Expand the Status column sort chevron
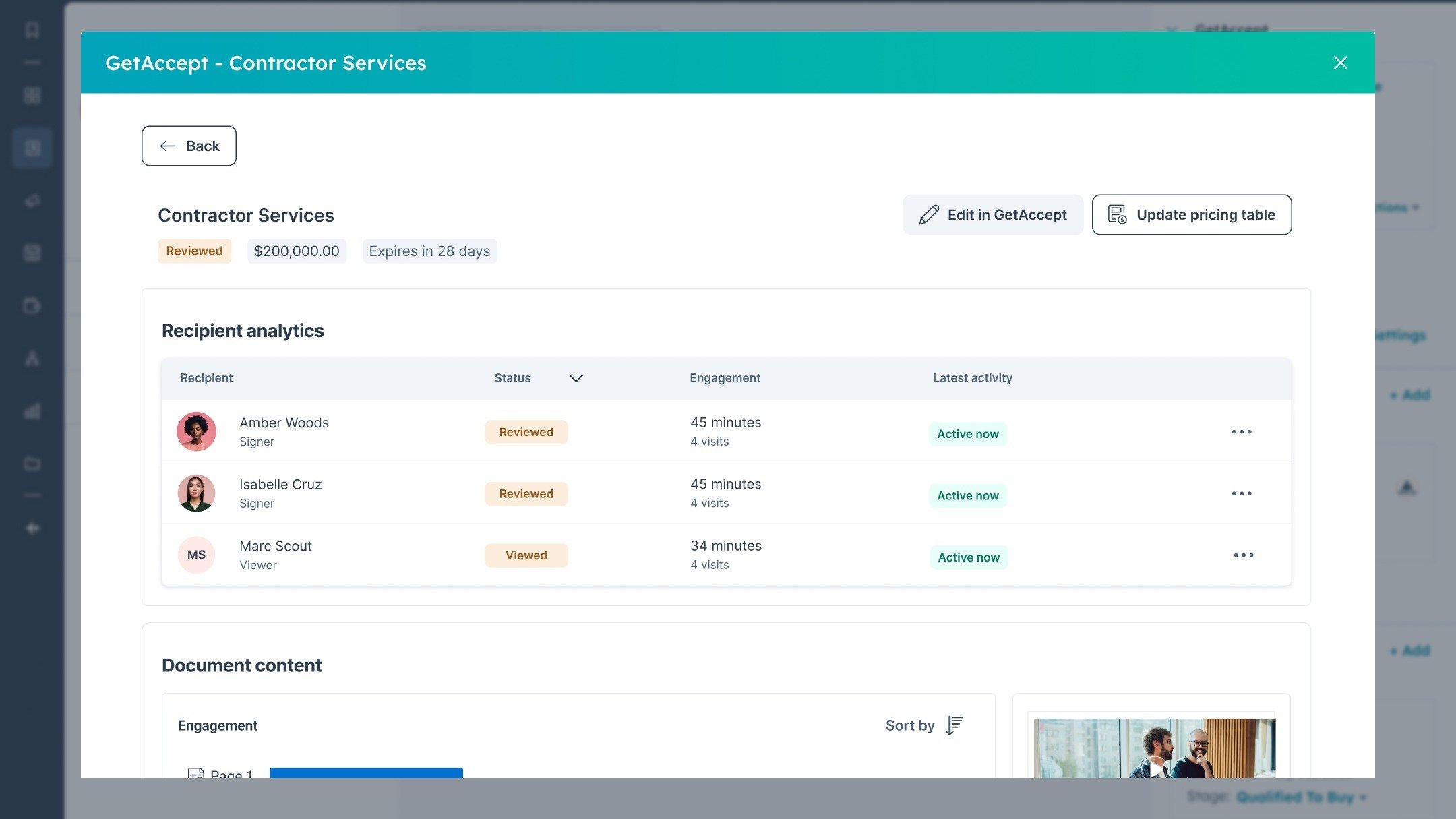 click(x=576, y=378)
